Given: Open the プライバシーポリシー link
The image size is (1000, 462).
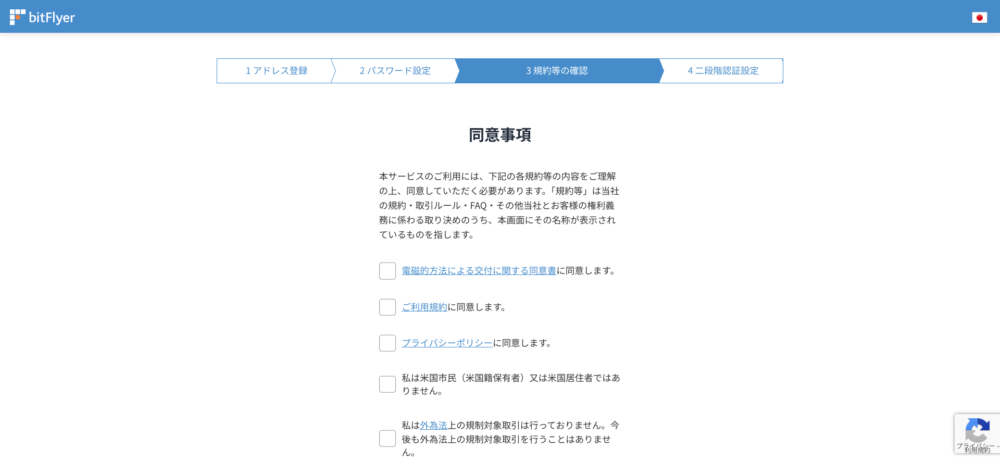Looking at the screenshot, I should pos(447,343).
